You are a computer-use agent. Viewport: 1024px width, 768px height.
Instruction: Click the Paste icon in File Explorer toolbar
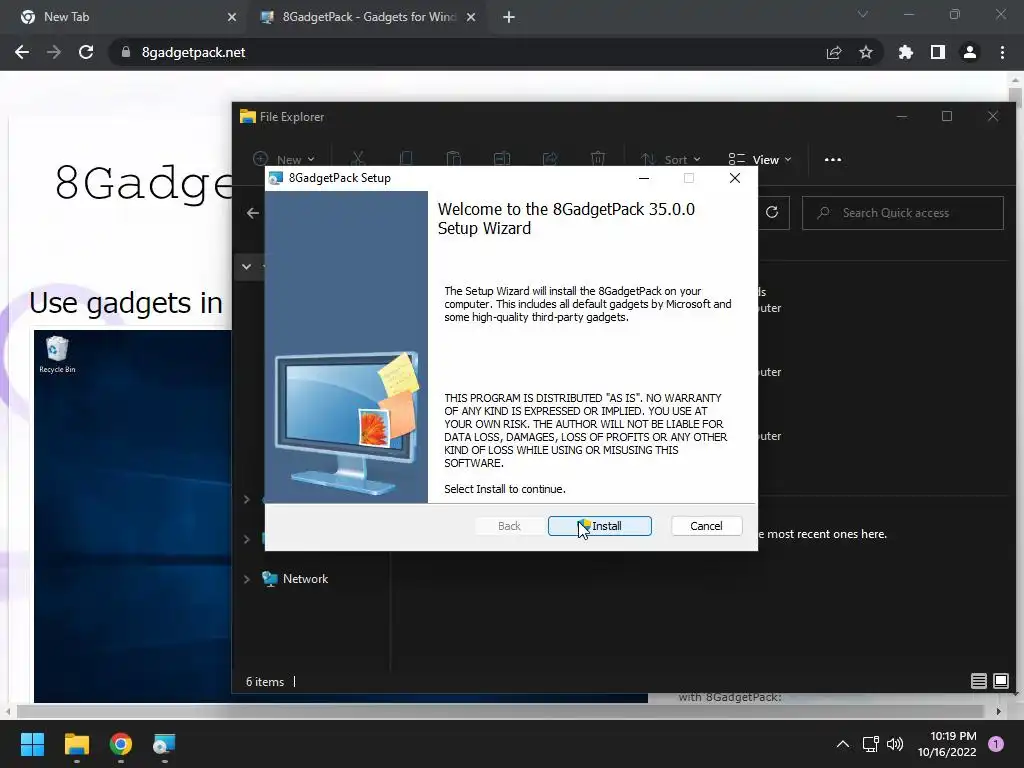tap(453, 159)
